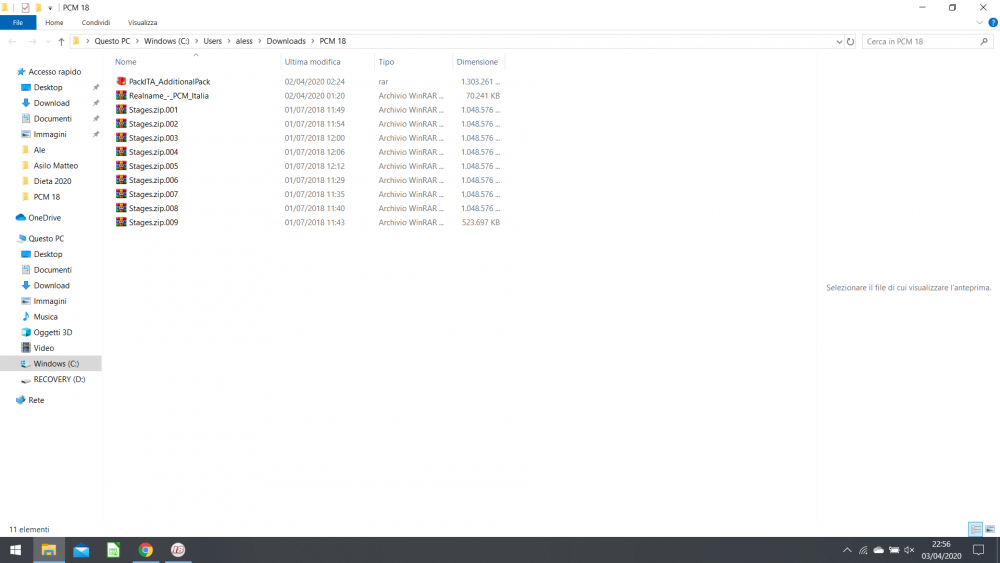This screenshot has width=1000, height=563.
Task: Open the Visualizza ribbon tab
Action: pyautogui.click(x=142, y=22)
